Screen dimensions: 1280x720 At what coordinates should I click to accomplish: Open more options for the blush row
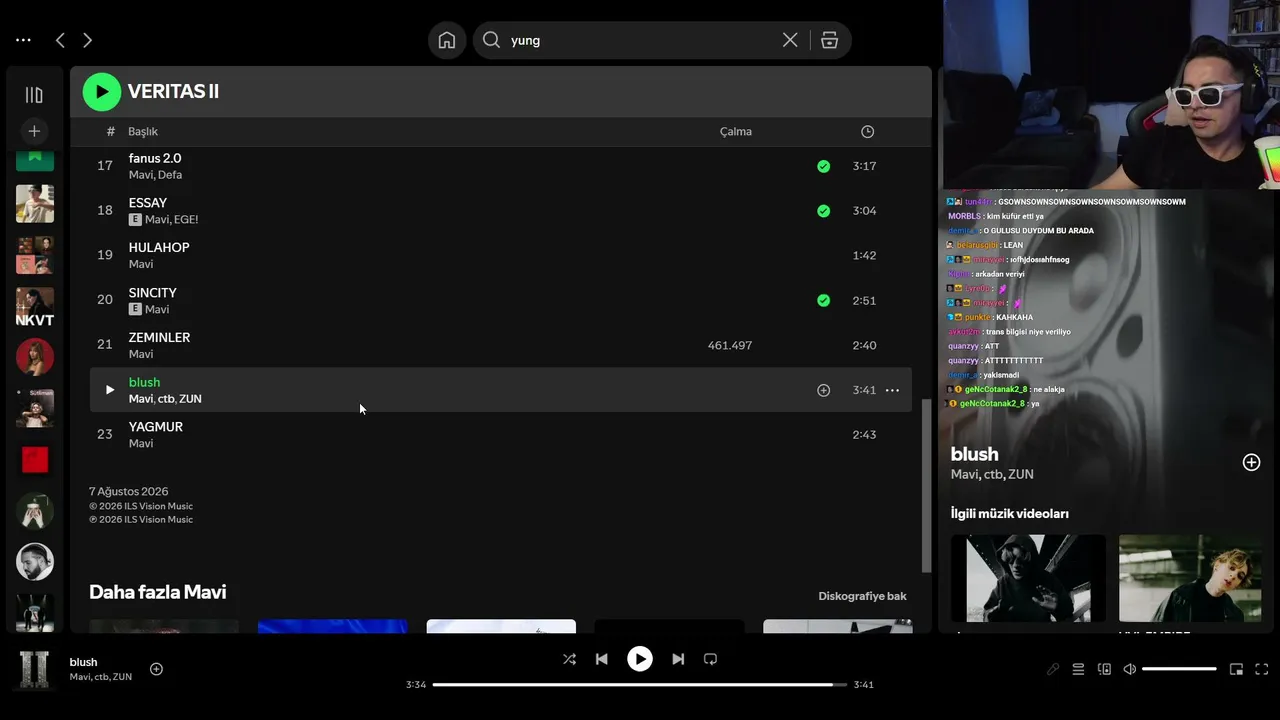pyautogui.click(x=892, y=390)
